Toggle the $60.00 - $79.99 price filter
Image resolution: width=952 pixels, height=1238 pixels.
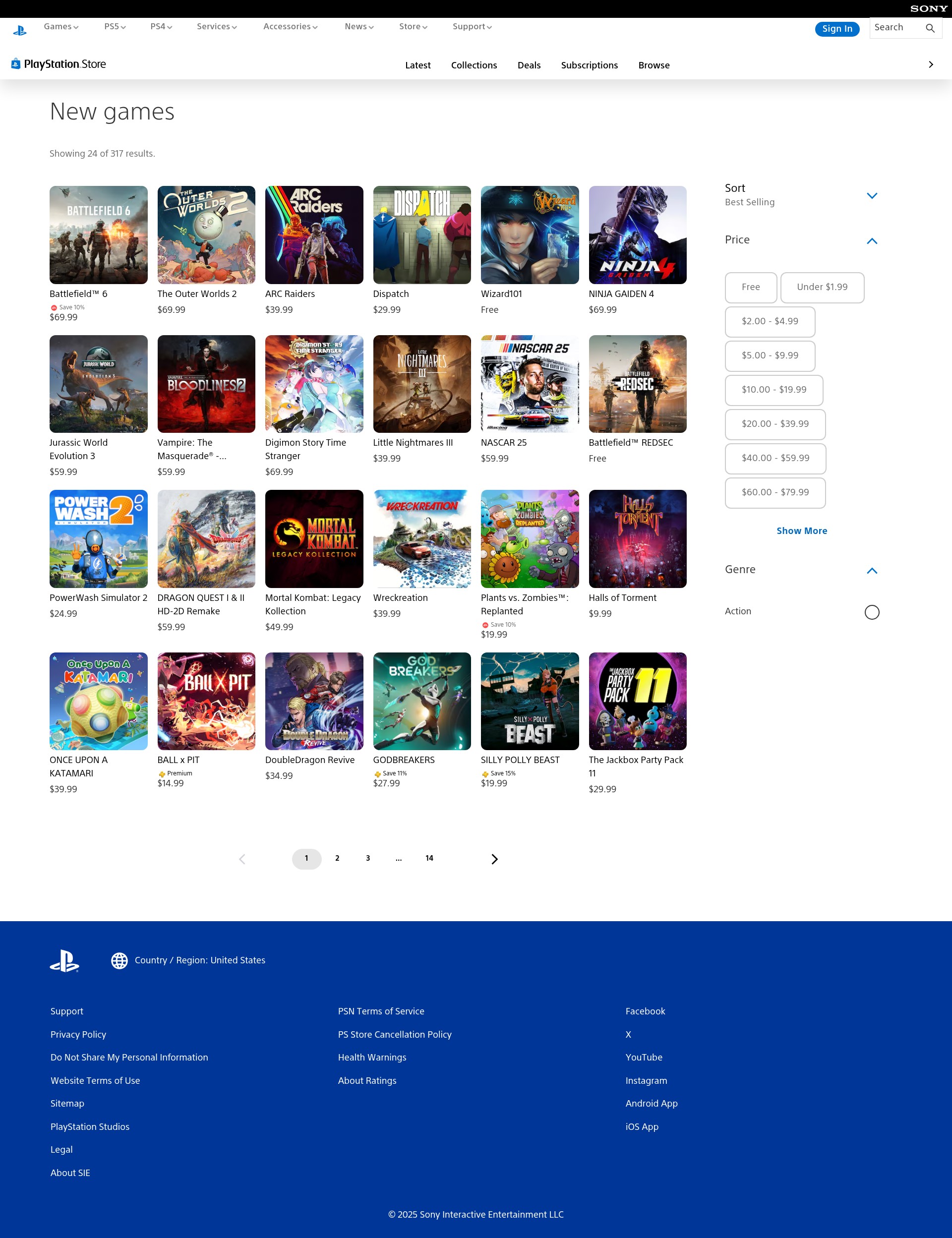click(775, 493)
